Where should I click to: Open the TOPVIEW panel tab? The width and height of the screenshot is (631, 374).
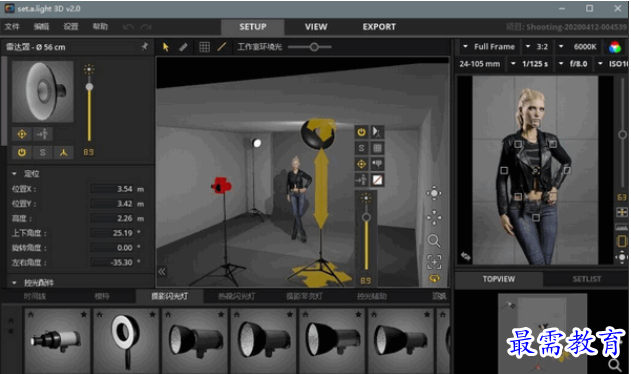pos(499,279)
